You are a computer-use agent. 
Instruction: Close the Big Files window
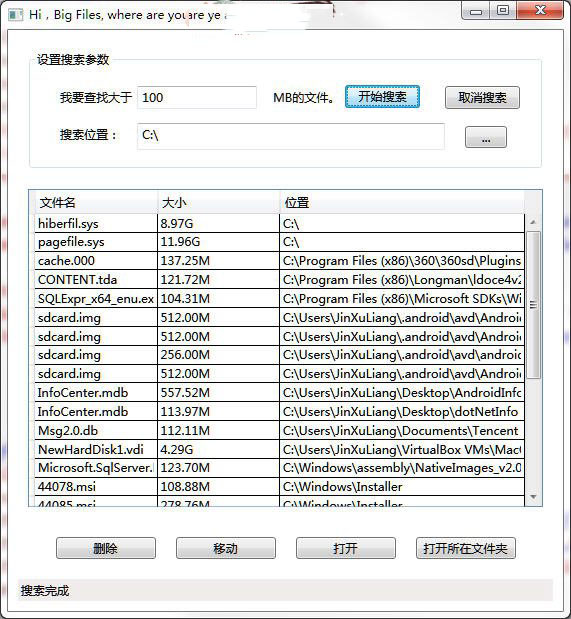click(540, 11)
